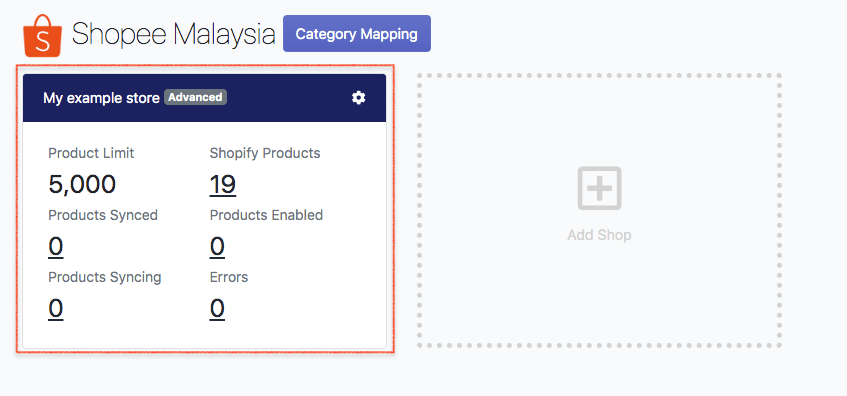Image resolution: width=847 pixels, height=396 pixels.
Task: Click the Shopee shopping bag logo
Action: click(x=43, y=36)
